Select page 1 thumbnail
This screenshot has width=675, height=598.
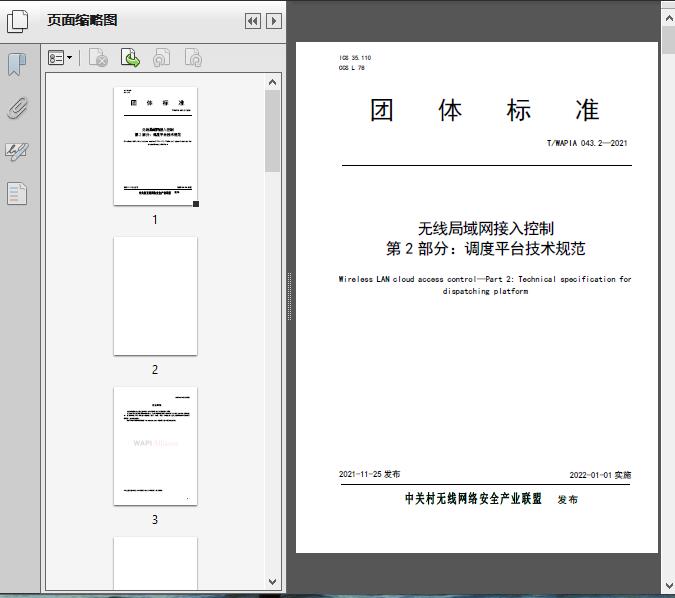click(155, 146)
